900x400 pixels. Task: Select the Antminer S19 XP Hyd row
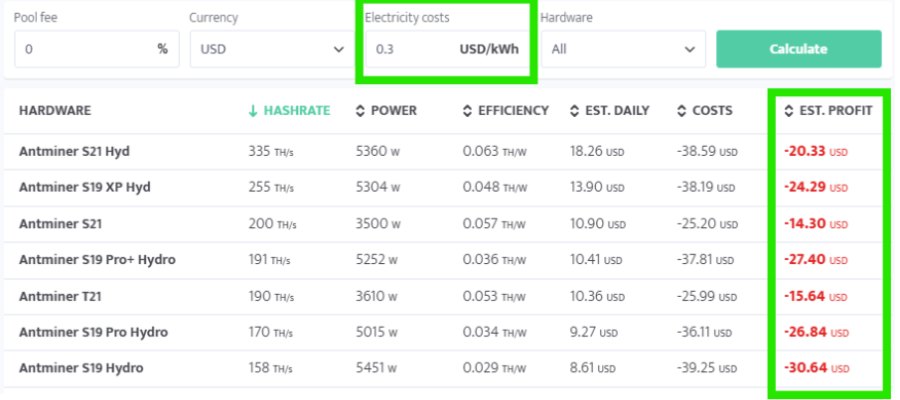pos(84,188)
